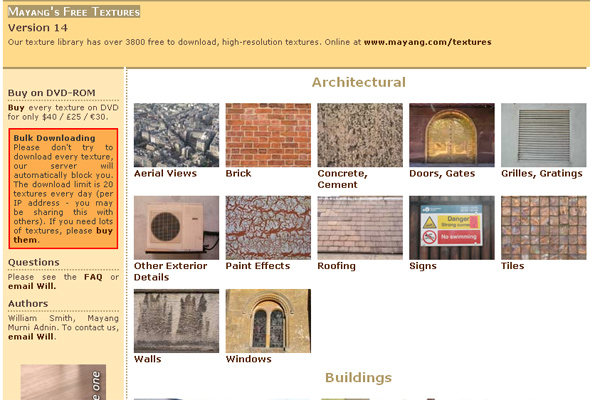
Task: Click the Buy link under DVD-ROM
Action: click(x=16, y=108)
